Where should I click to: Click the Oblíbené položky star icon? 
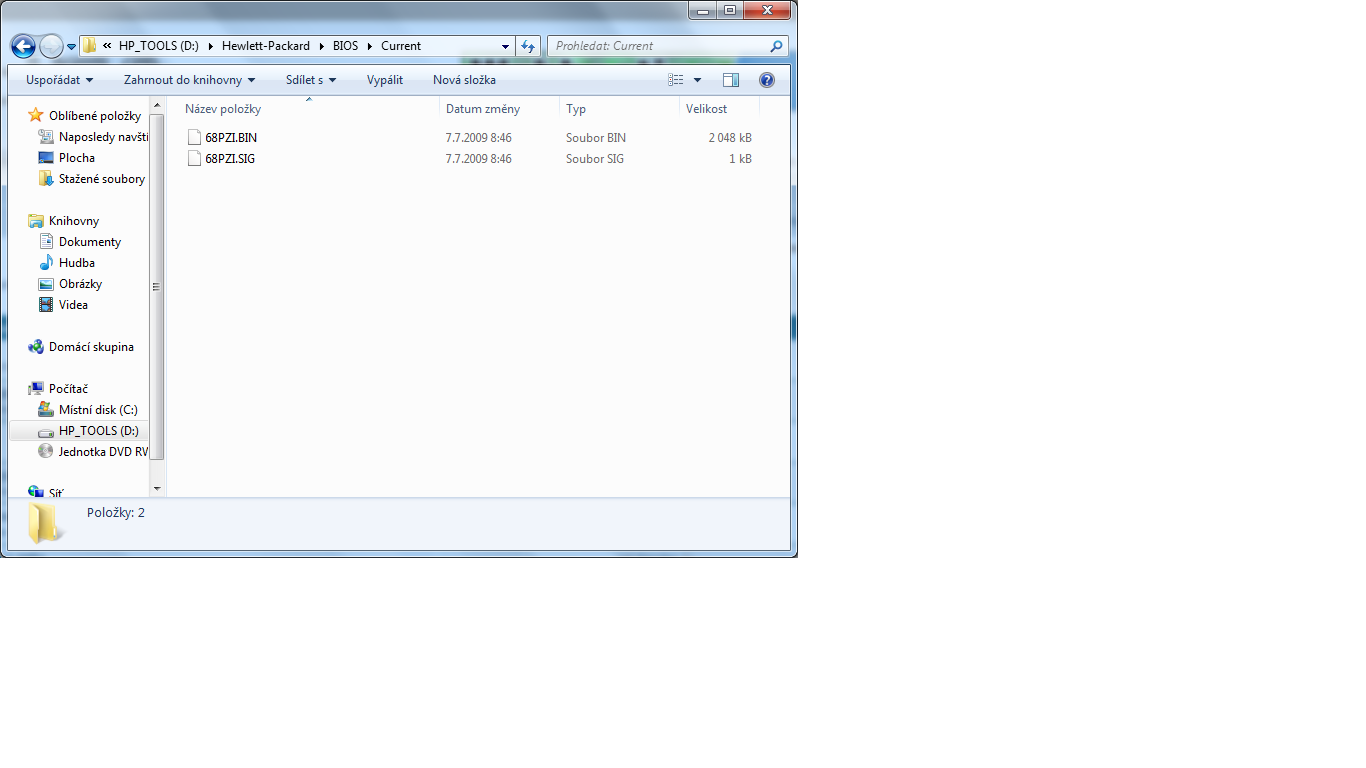click(36, 116)
